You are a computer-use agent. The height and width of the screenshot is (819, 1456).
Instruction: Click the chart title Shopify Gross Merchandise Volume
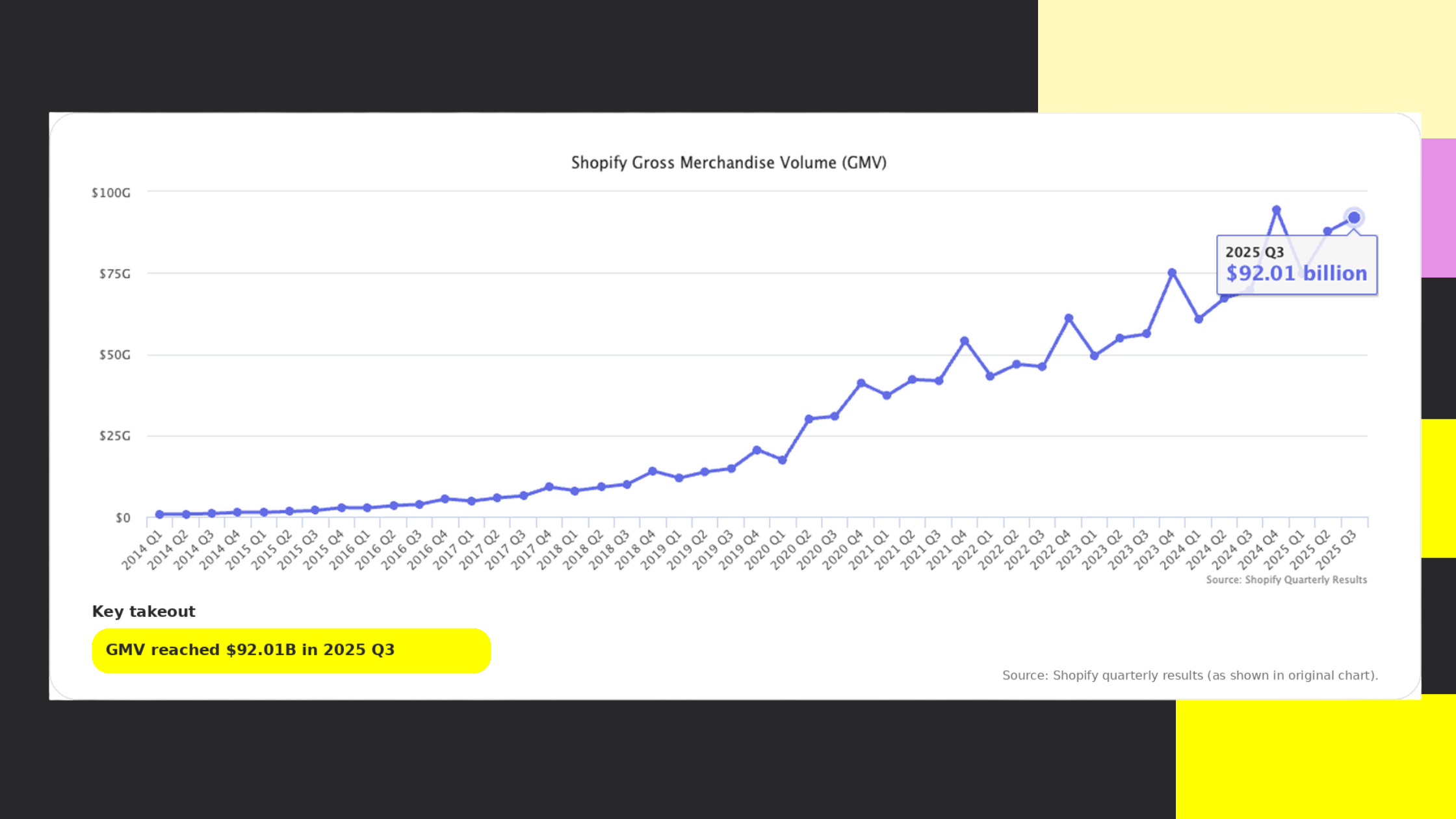728,162
